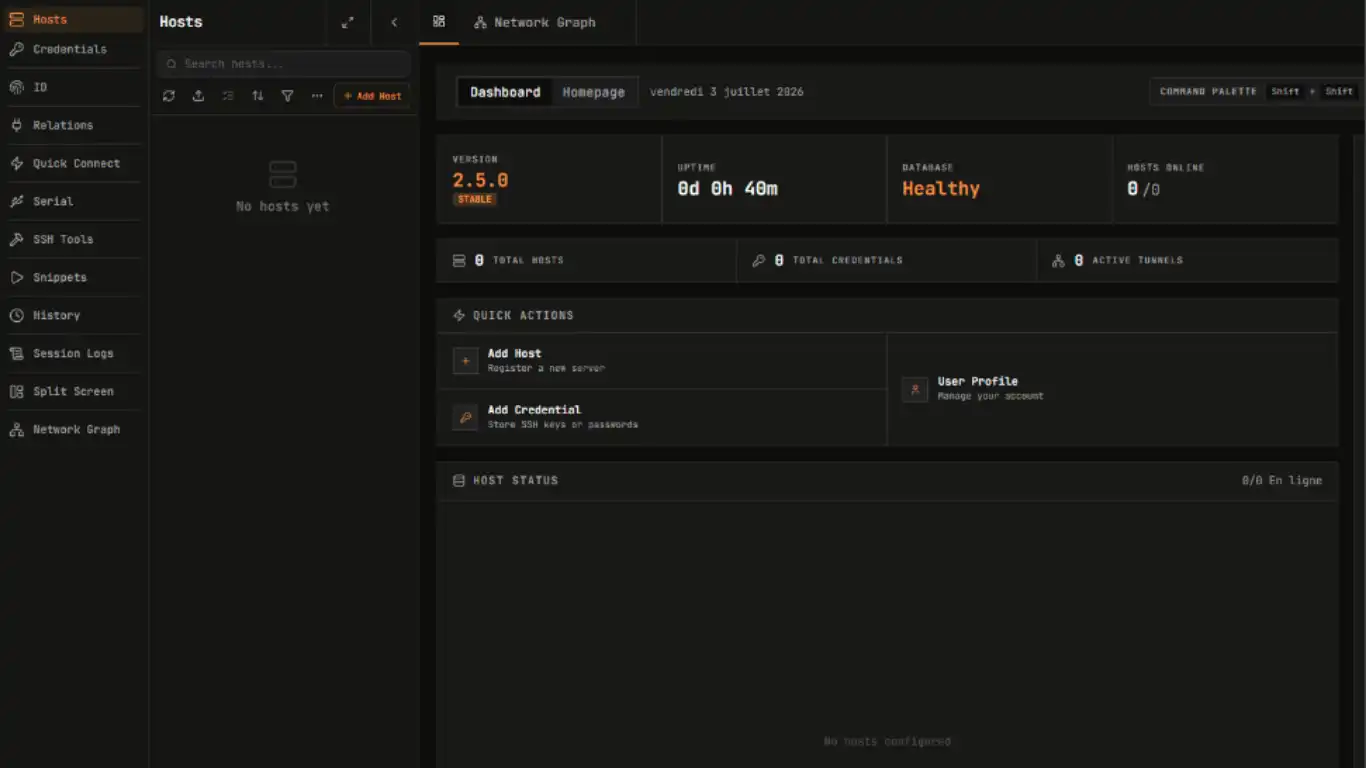This screenshot has height=768, width=1366.
Task: Switch to the Network Graph tab
Action: [x=535, y=22]
